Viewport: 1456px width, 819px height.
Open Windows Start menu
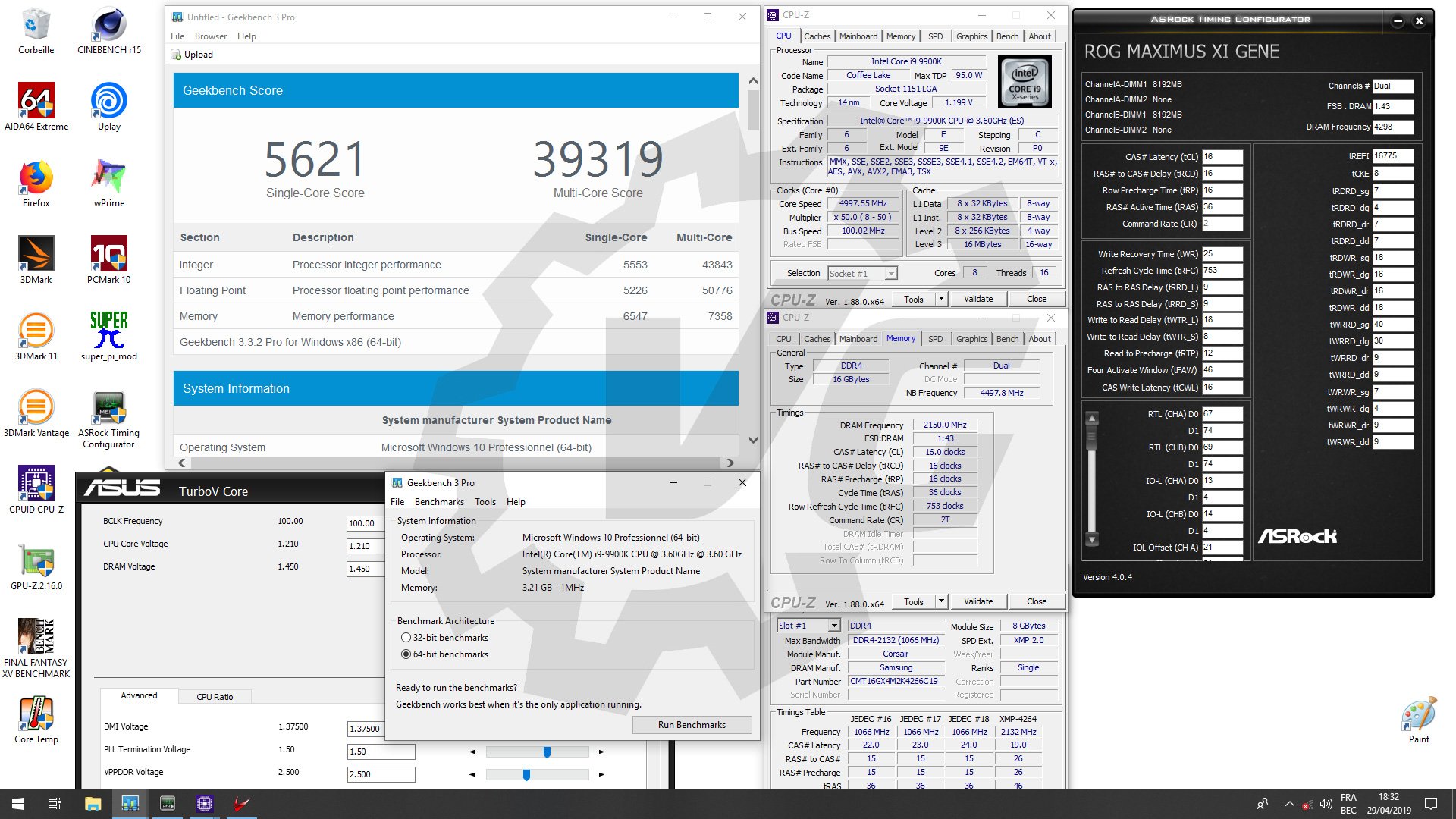18,804
